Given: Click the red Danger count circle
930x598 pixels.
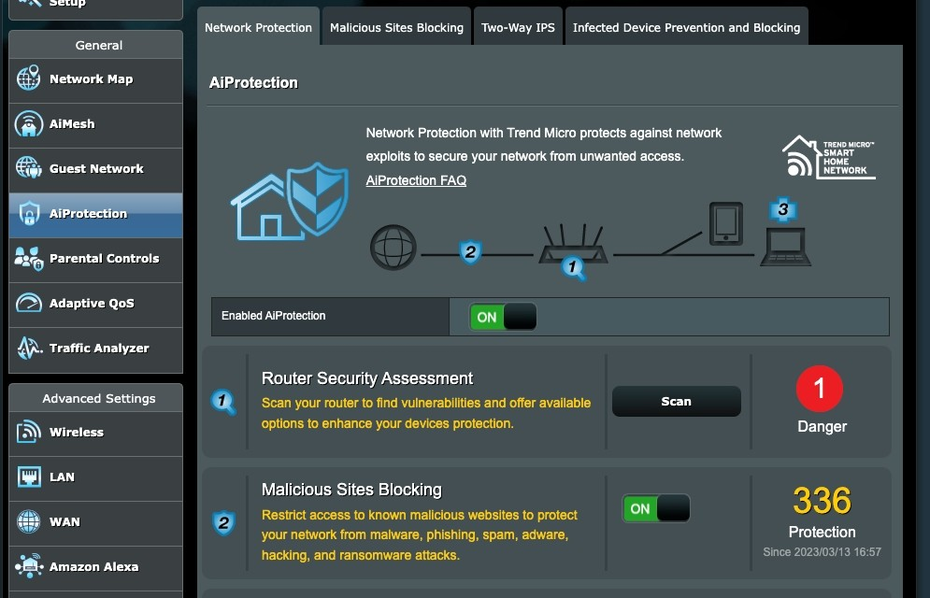Looking at the screenshot, I should coord(820,389).
